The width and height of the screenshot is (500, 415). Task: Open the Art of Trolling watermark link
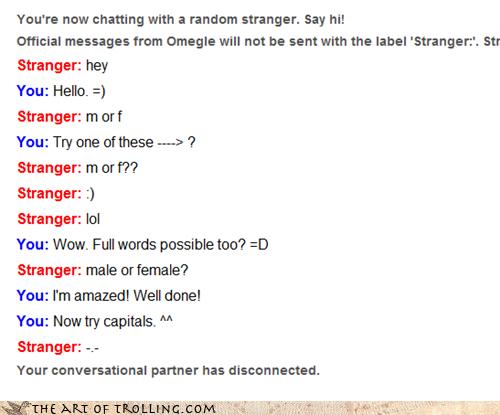click(123, 409)
